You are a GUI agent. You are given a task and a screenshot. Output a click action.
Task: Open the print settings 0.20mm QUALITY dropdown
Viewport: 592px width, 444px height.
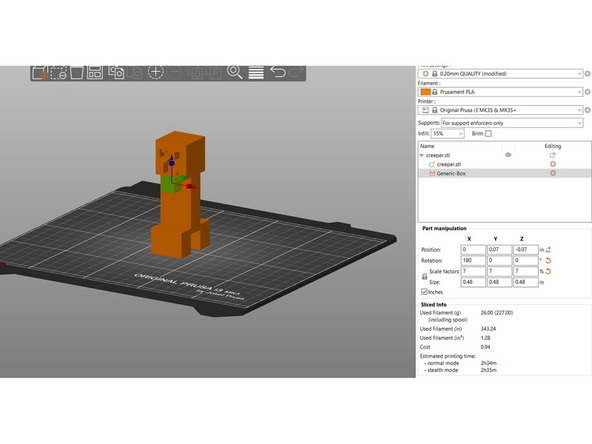tap(501, 74)
